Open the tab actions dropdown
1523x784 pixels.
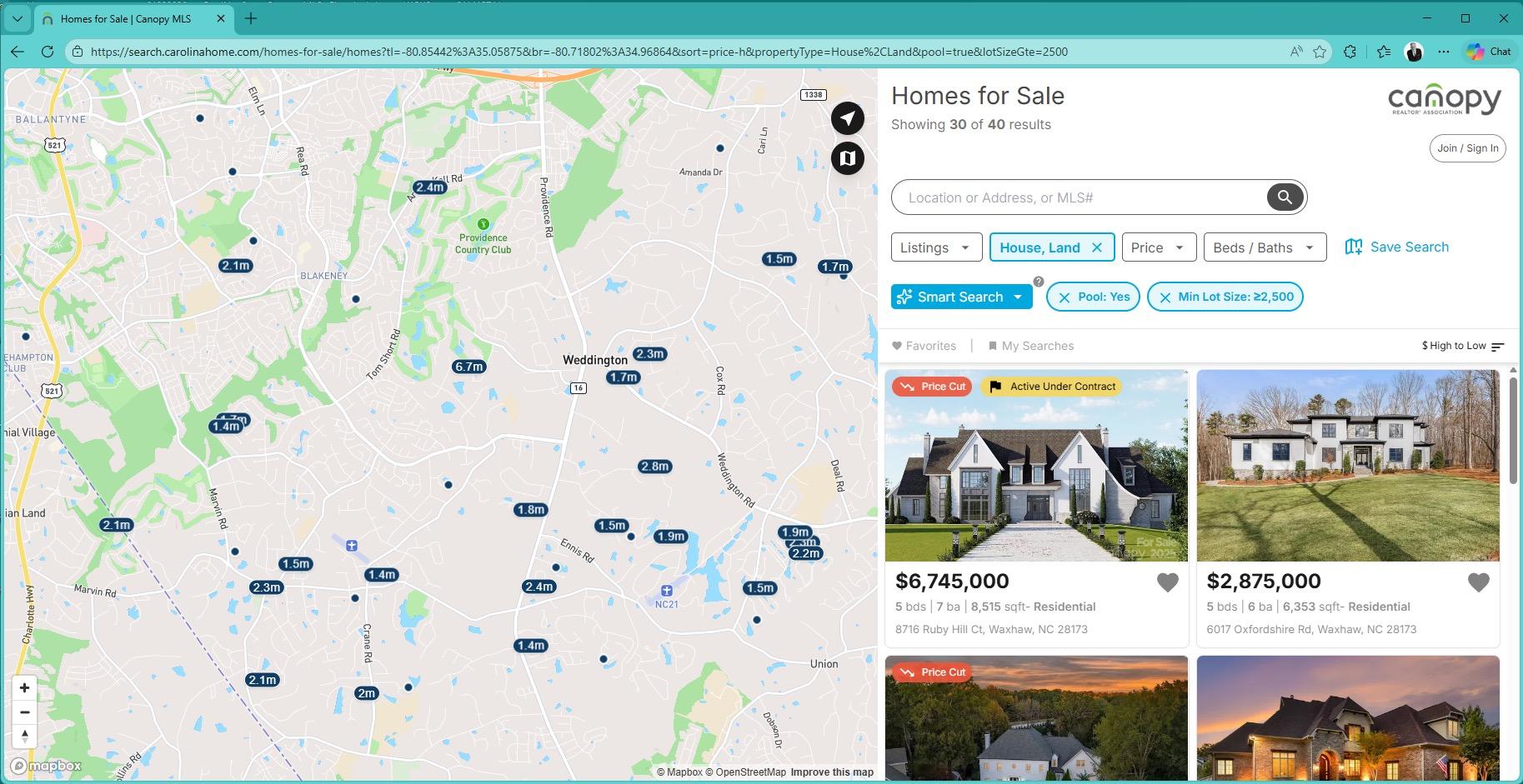[18, 18]
